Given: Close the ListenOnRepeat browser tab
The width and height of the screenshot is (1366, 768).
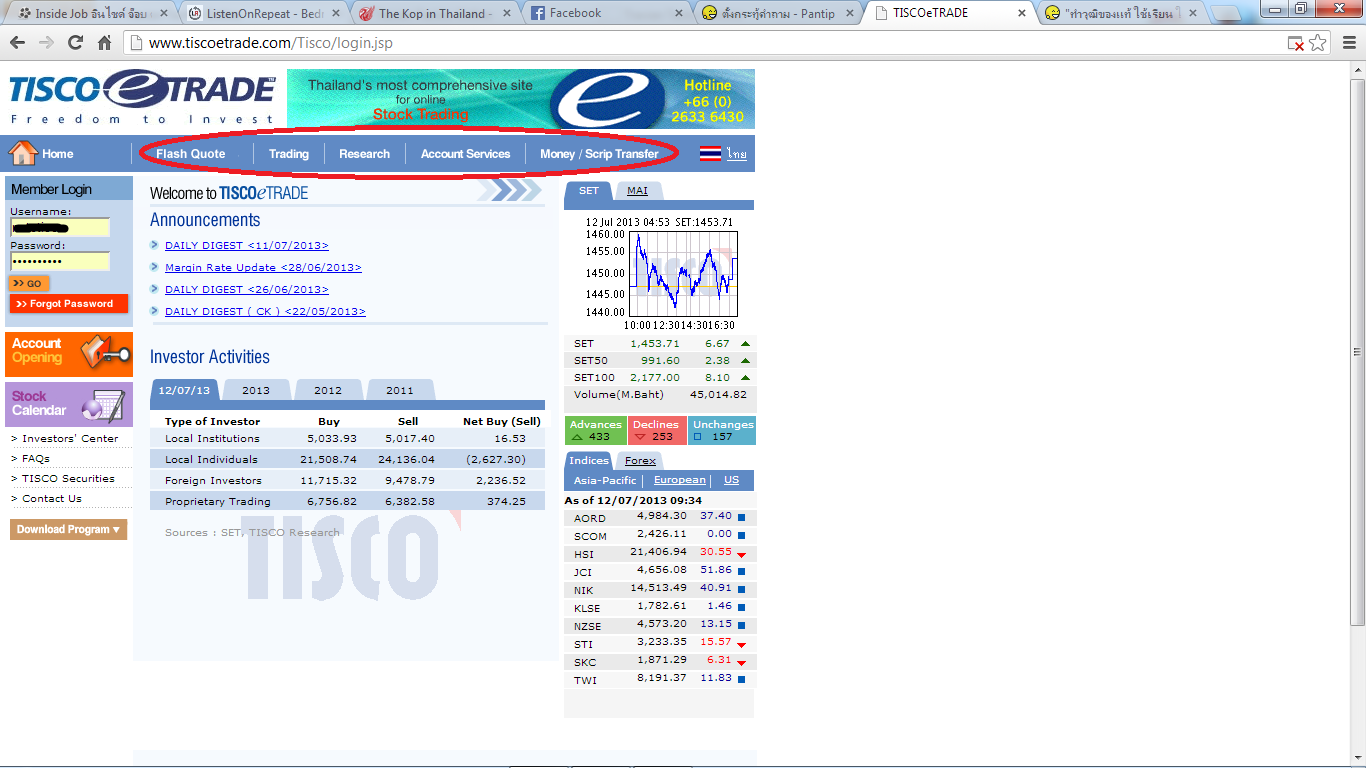Looking at the screenshot, I should click(336, 13).
